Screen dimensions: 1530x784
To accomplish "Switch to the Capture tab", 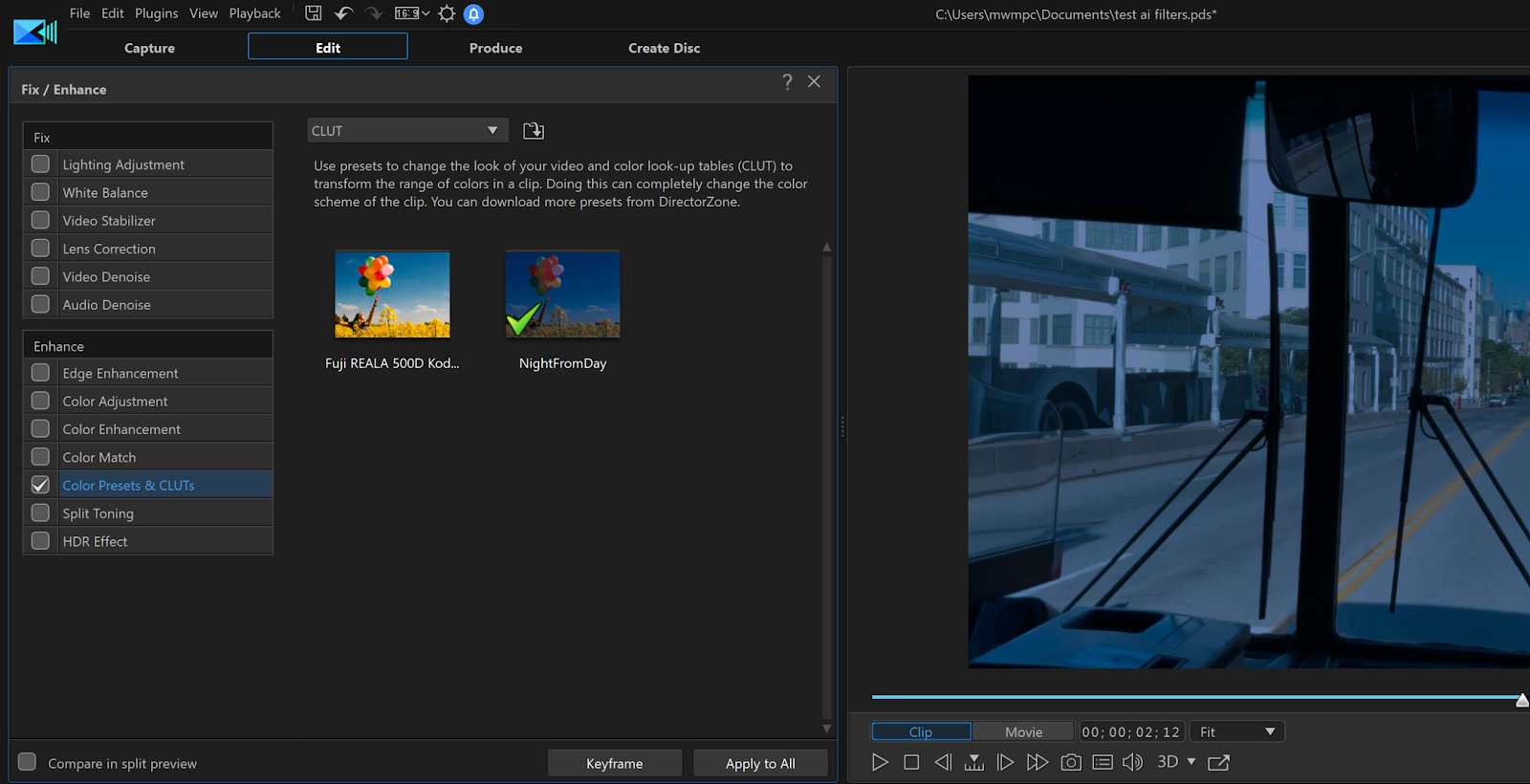I will [x=149, y=48].
